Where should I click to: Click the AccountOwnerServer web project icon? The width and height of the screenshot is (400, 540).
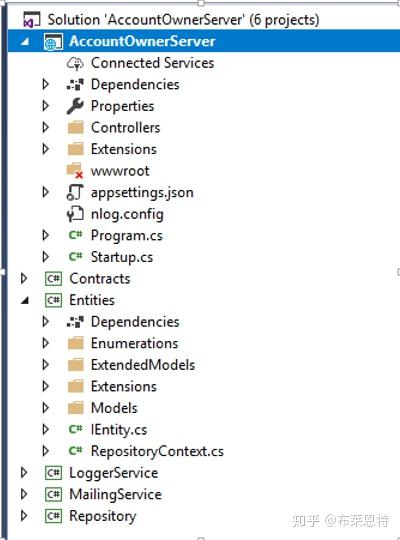click(53, 42)
